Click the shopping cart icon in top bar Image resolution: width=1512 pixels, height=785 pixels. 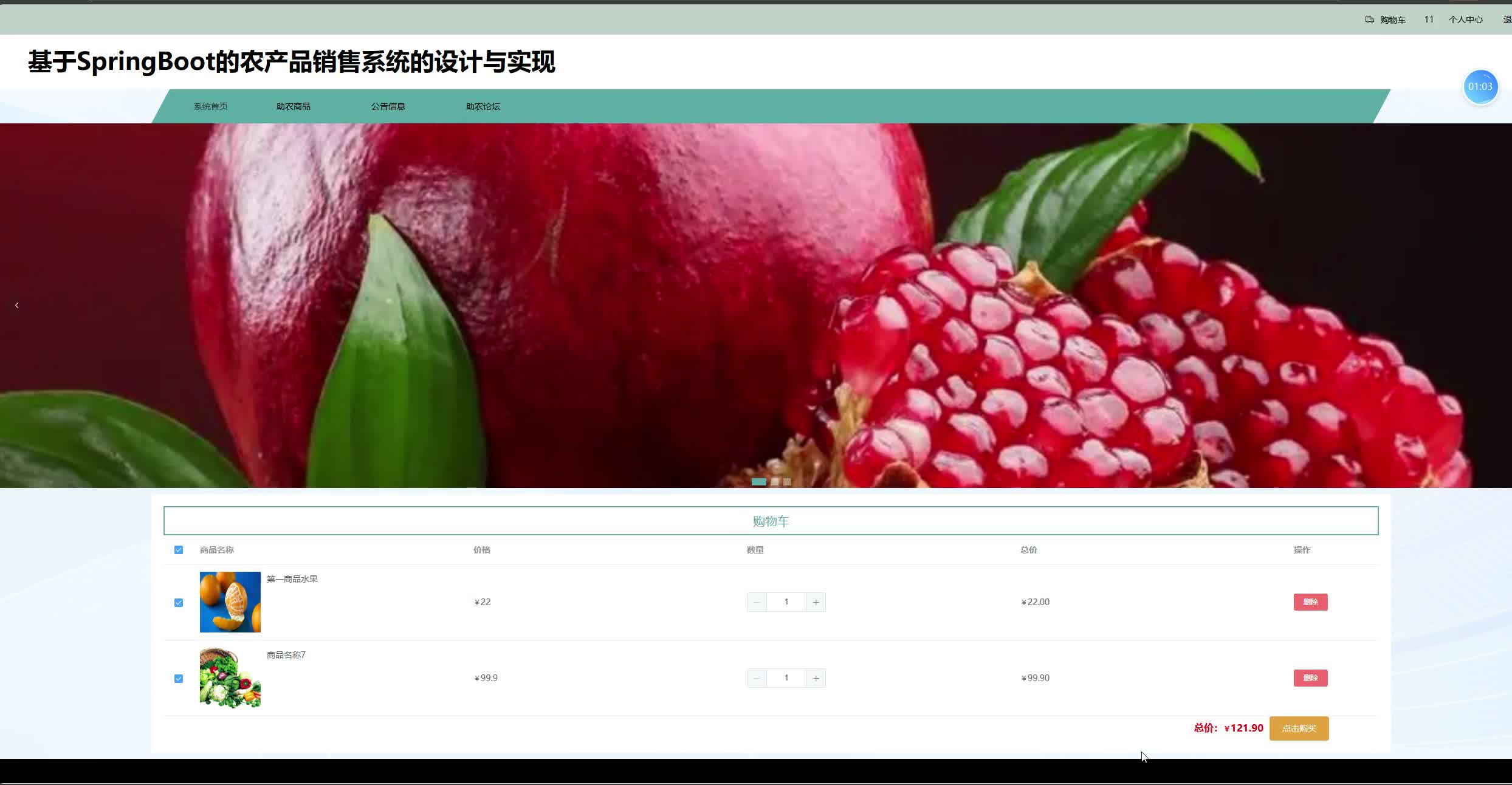(x=1369, y=19)
